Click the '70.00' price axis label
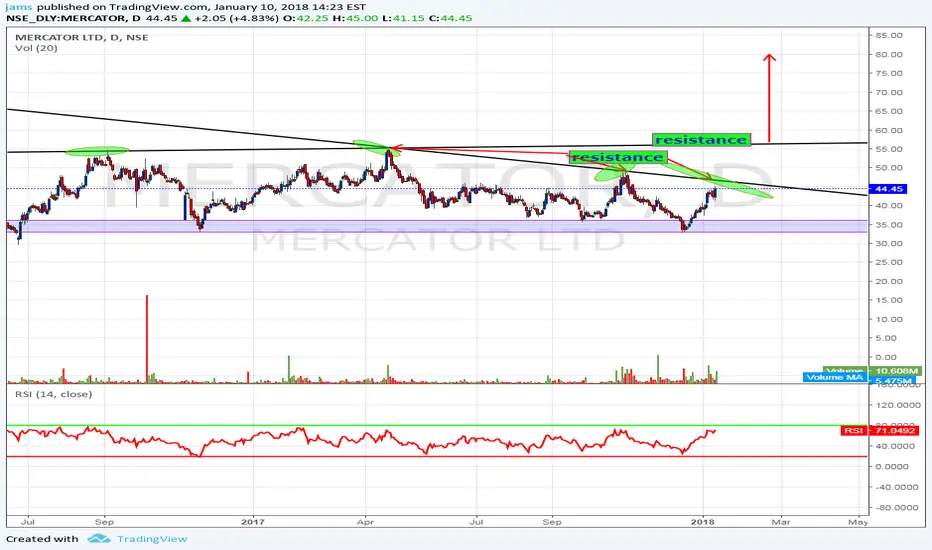Image resolution: width=932 pixels, height=550 pixels. point(889,93)
